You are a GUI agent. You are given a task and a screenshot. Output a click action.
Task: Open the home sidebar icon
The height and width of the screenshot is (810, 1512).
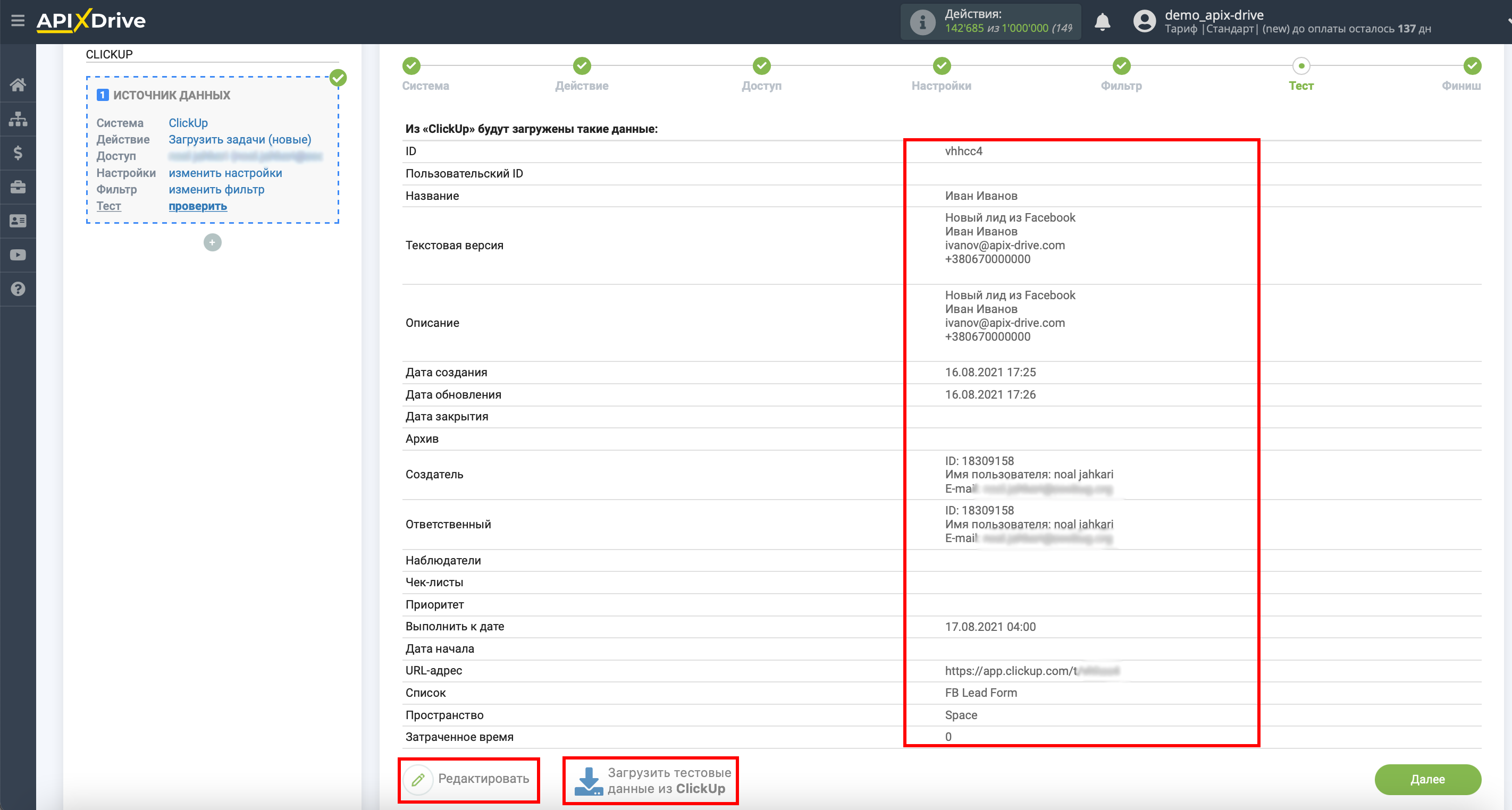coord(18,85)
